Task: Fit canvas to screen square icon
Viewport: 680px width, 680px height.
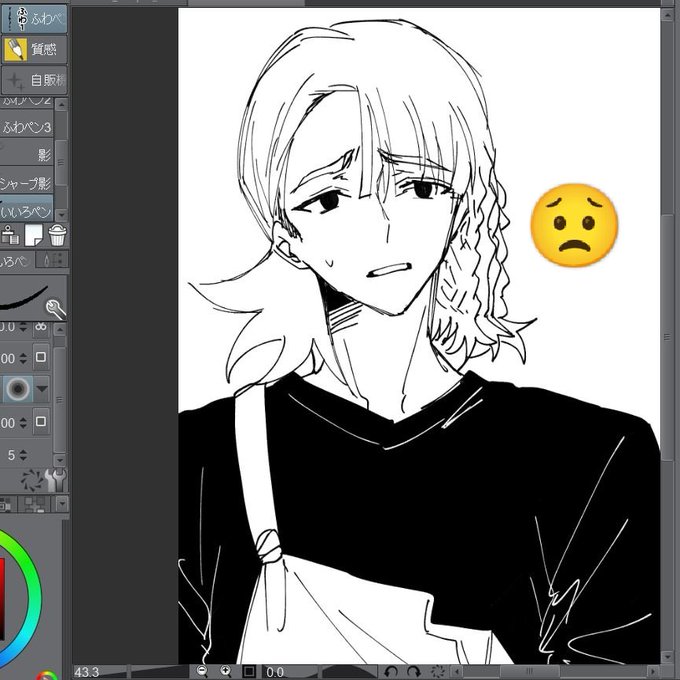Action: [248, 671]
